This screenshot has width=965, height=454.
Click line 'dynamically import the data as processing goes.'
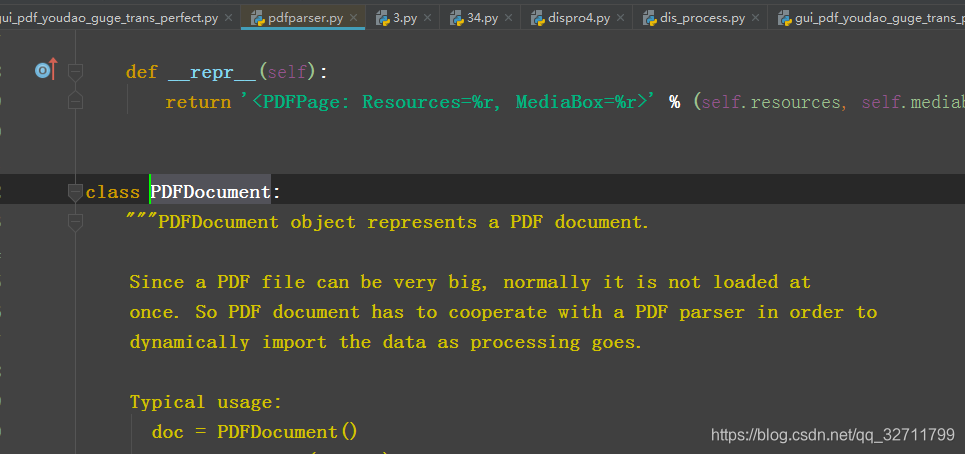[386, 343]
